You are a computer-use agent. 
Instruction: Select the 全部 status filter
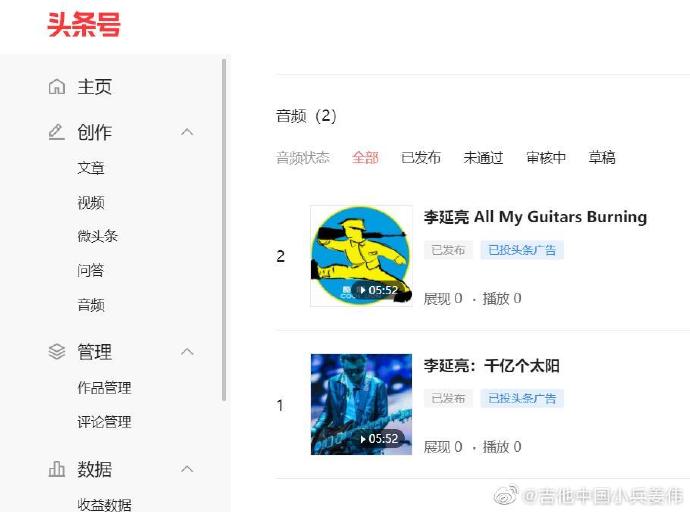click(365, 157)
